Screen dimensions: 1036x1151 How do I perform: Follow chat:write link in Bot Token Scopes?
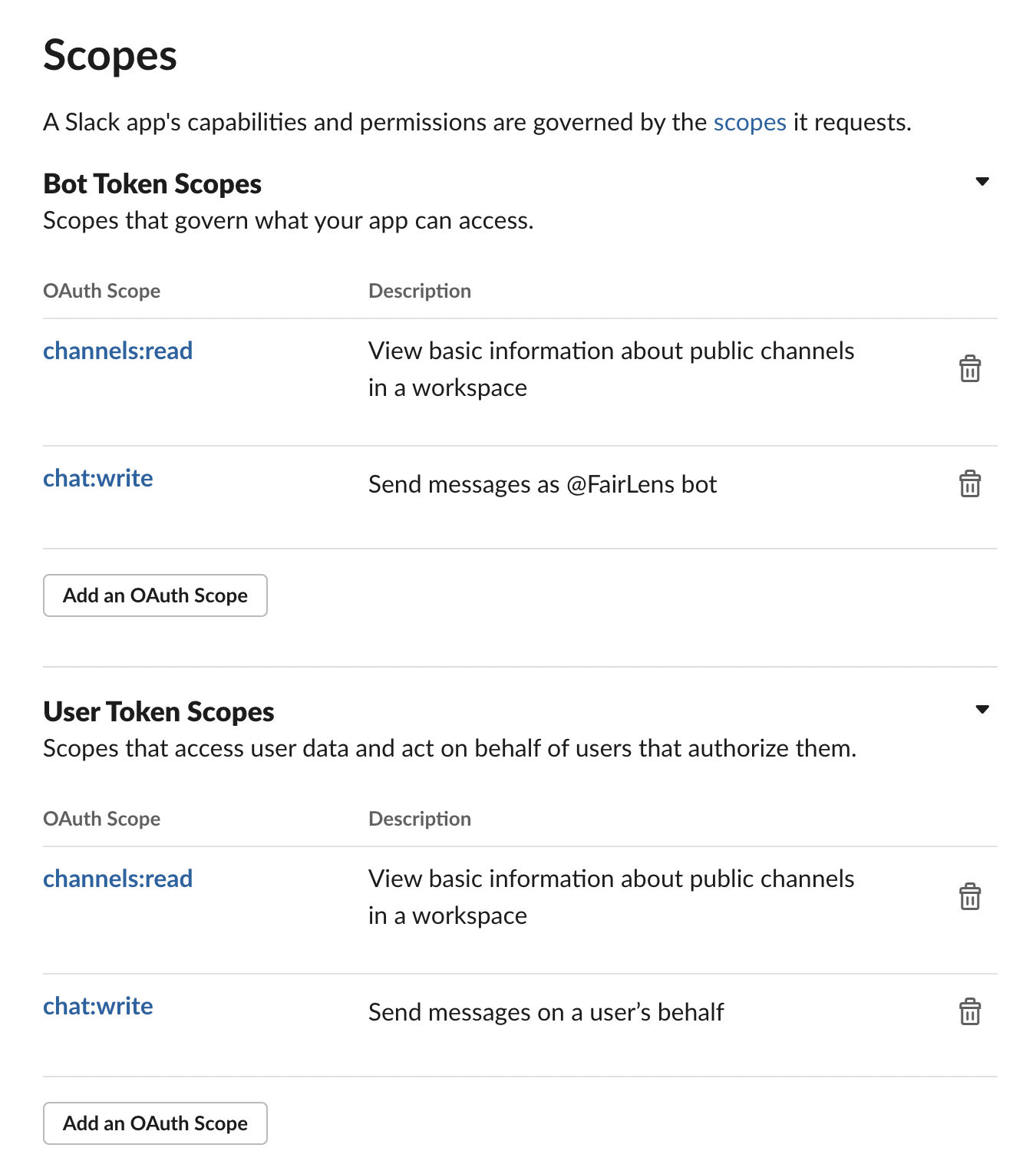[98, 479]
